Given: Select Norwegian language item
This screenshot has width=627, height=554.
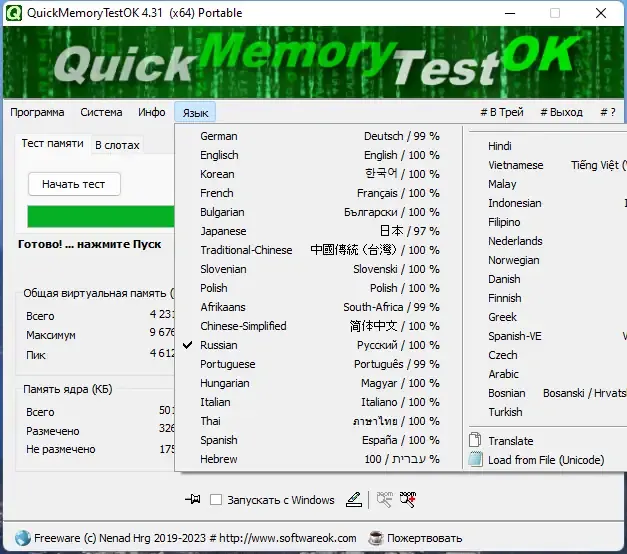Looking at the screenshot, I should [x=546, y=260].
